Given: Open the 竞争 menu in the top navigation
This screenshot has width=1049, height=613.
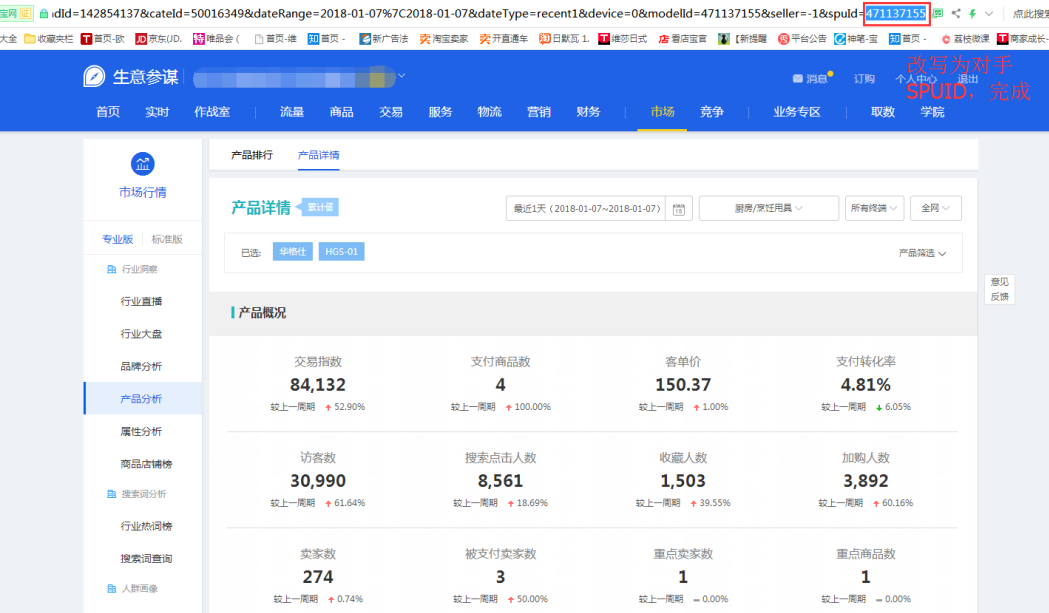Looking at the screenshot, I should pyautogui.click(x=711, y=113).
